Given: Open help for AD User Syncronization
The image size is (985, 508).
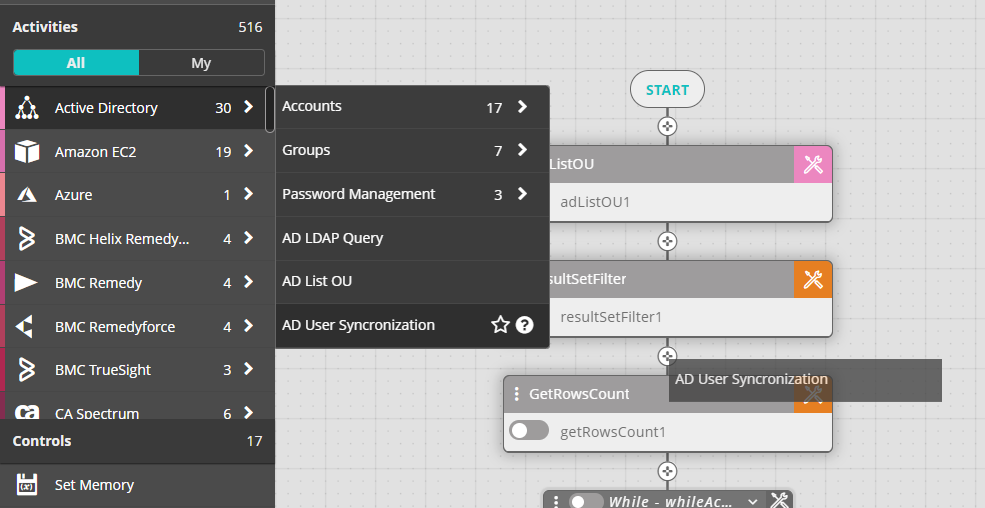Looking at the screenshot, I should 525,325.
